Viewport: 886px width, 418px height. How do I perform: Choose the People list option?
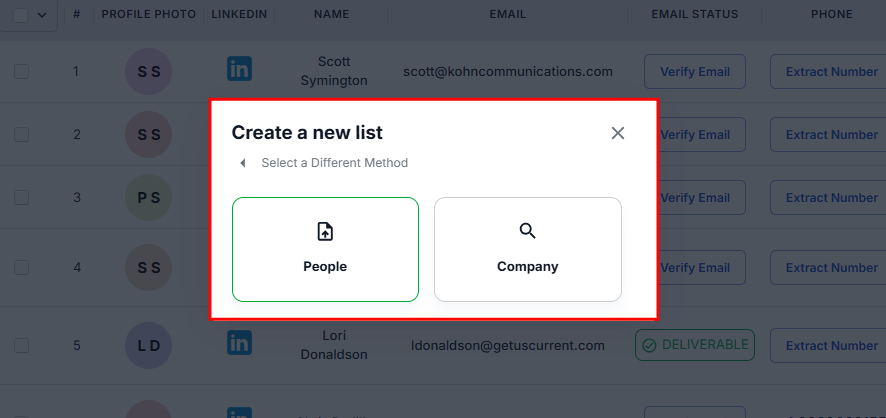click(x=325, y=250)
